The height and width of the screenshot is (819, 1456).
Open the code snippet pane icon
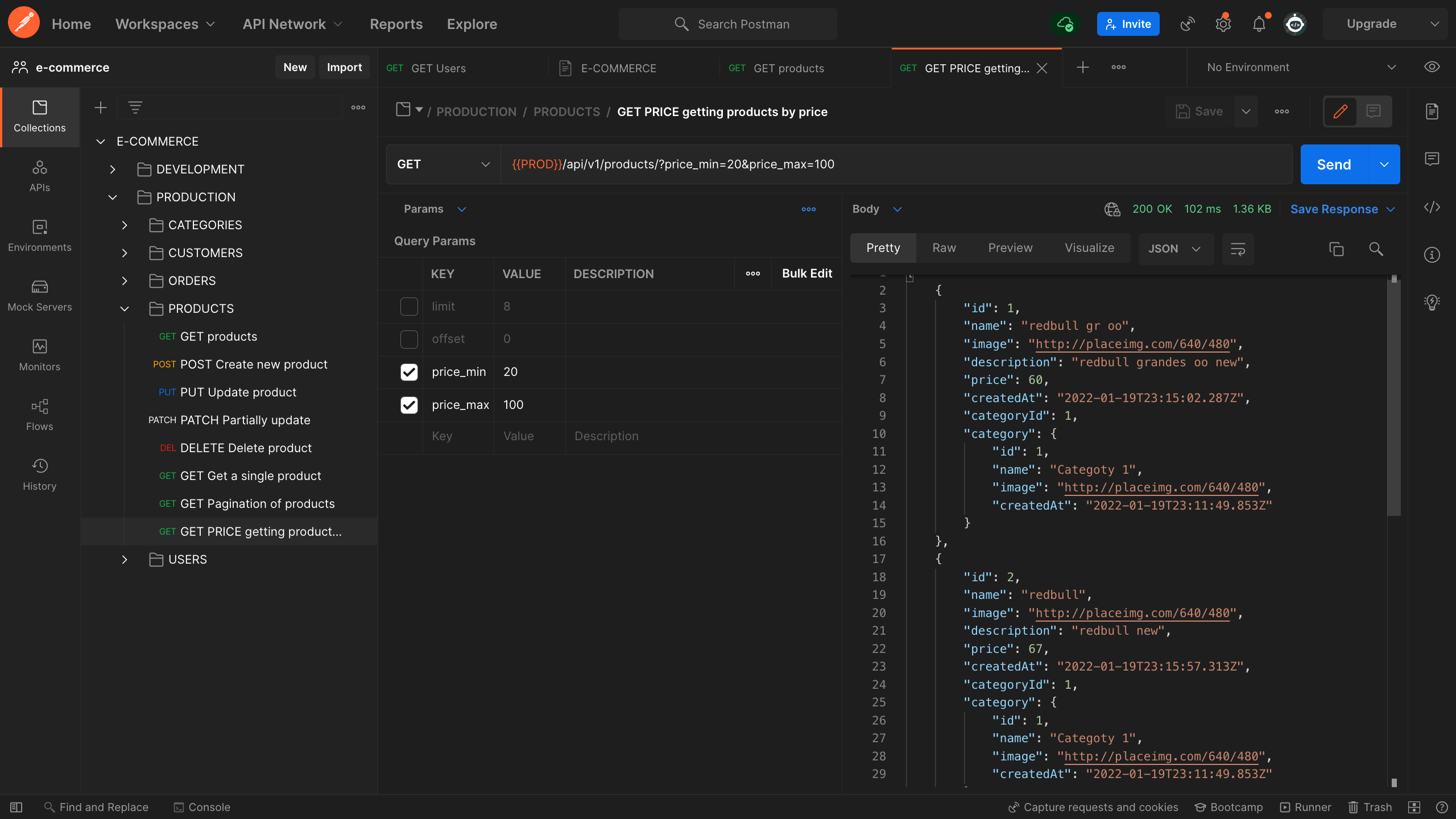1432,207
